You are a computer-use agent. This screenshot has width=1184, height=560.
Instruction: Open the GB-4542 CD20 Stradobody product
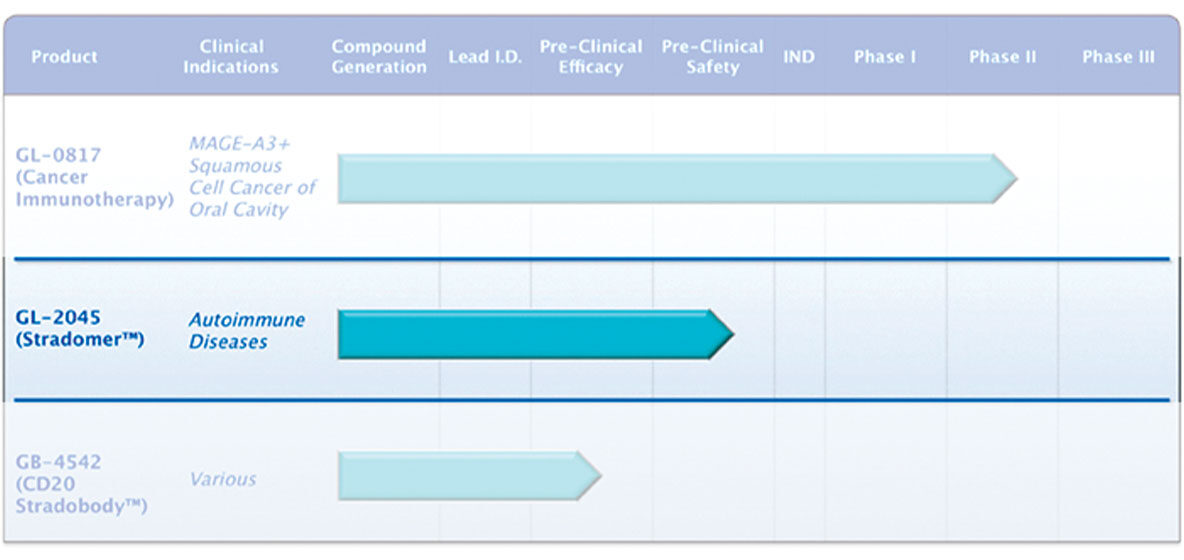pyautogui.click(x=82, y=484)
